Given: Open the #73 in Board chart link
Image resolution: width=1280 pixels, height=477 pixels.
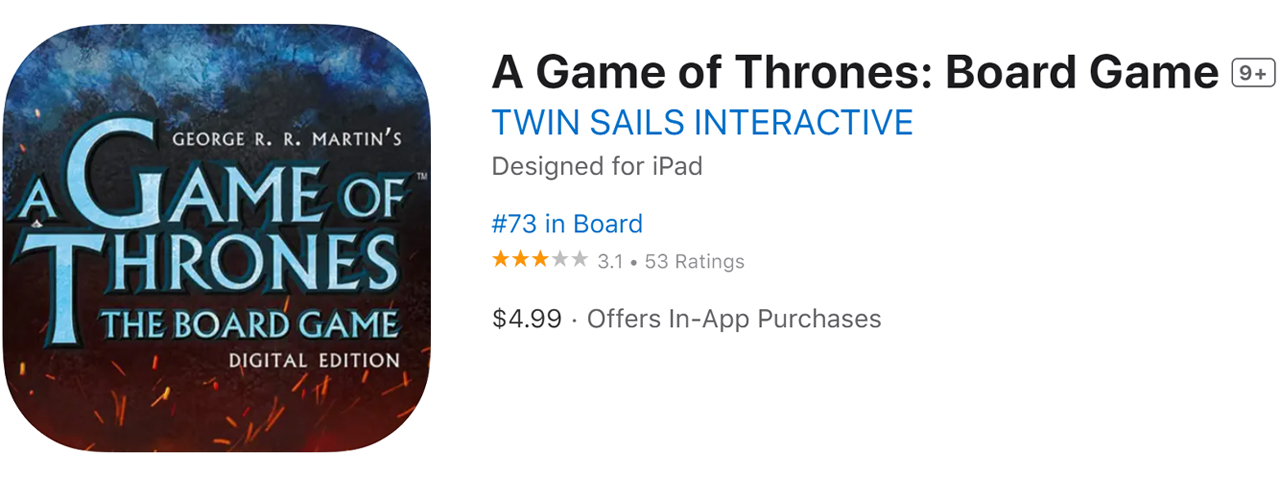Looking at the screenshot, I should pyautogui.click(x=567, y=224).
